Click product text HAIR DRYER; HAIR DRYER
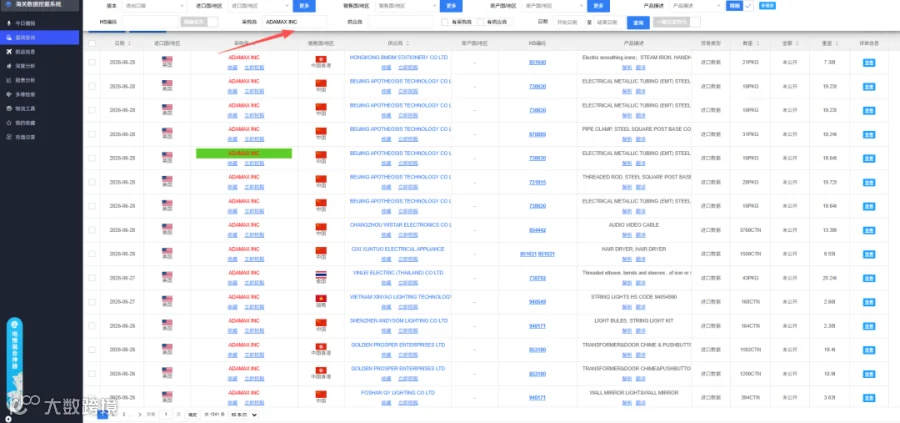 [634, 249]
